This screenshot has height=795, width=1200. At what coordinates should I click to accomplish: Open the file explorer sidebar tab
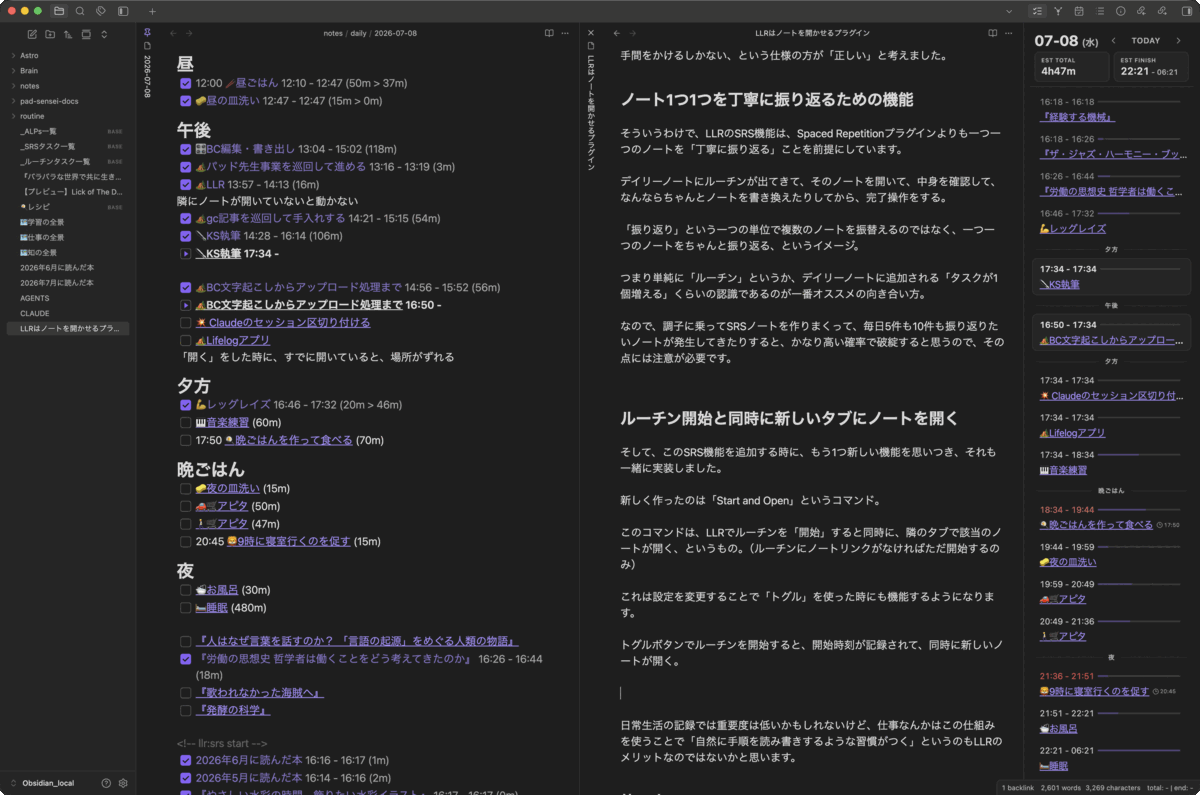(x=59, y=11)
